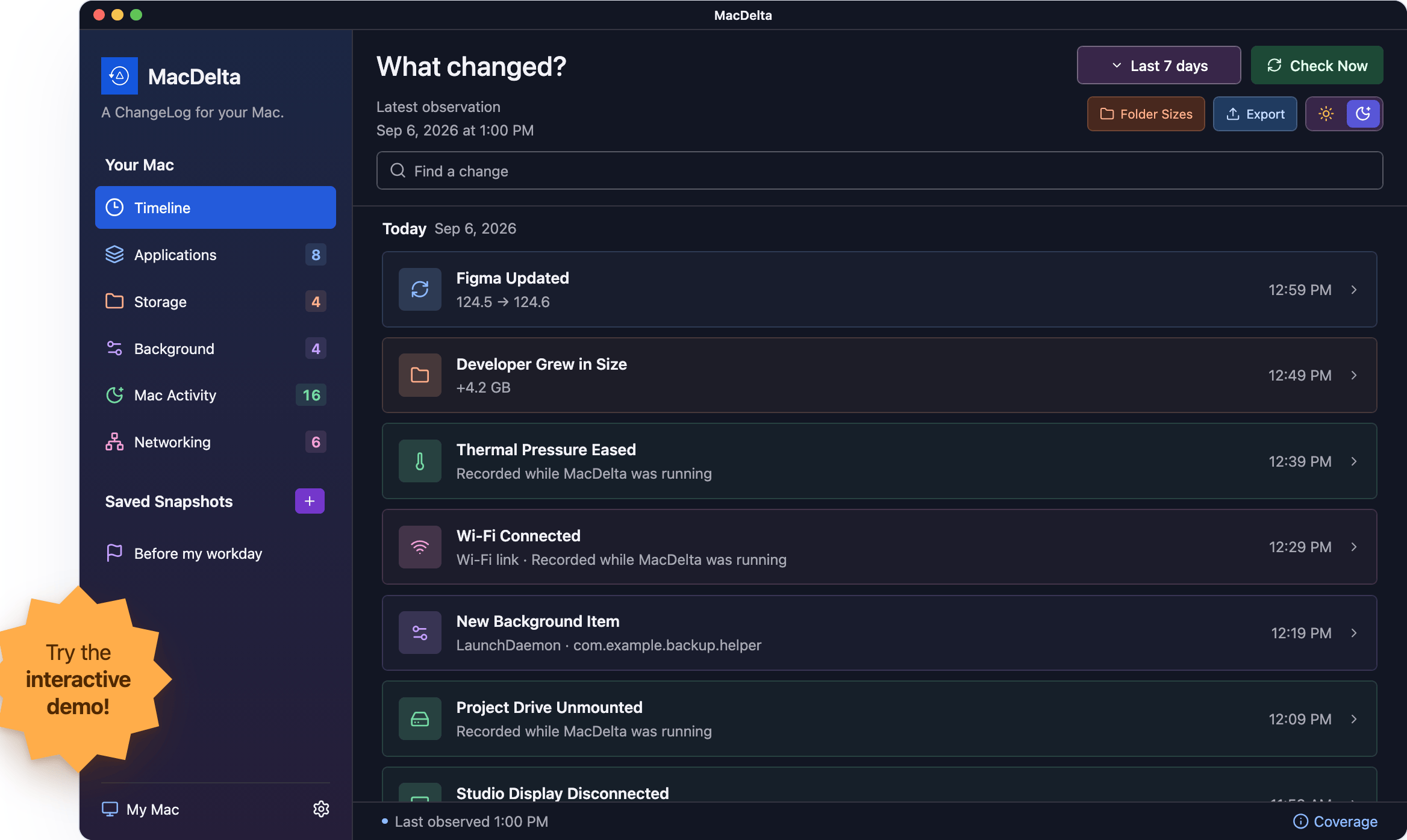
Task: Click the Project Drive Unmounted drive icon
Action: tap(420, 719)
